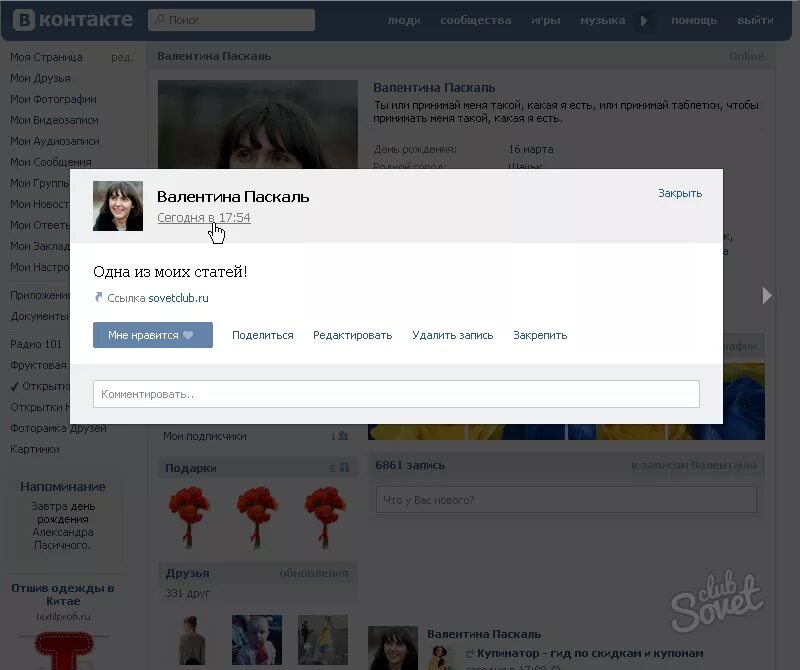Click the second red bouquet gift
This screenshot has height=670, width=800.
click(x=257, y=517)
